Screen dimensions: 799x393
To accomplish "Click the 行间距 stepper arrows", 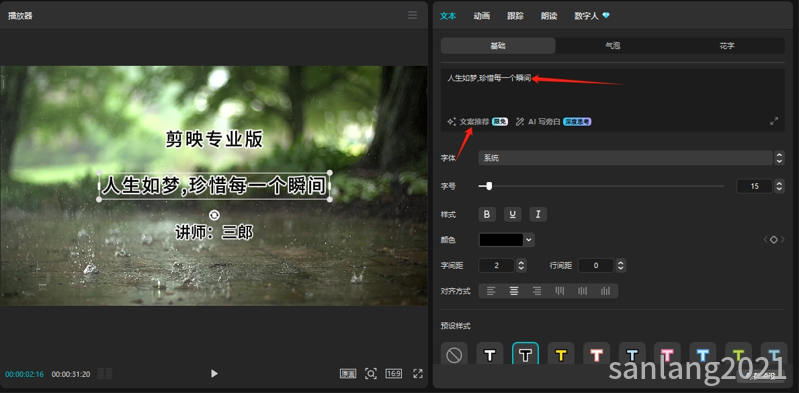I will [620, 265].
